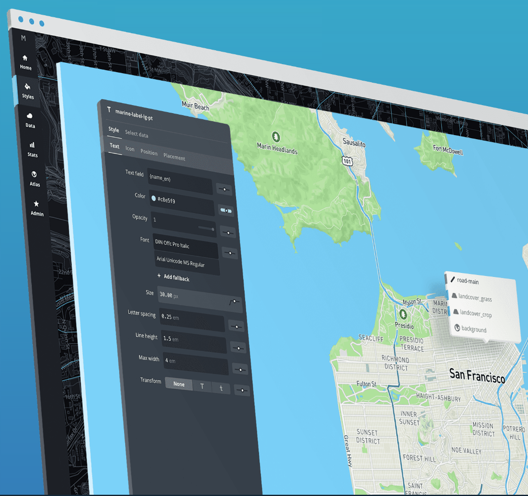Click the Fort McDowell map label

click(448, 150)
